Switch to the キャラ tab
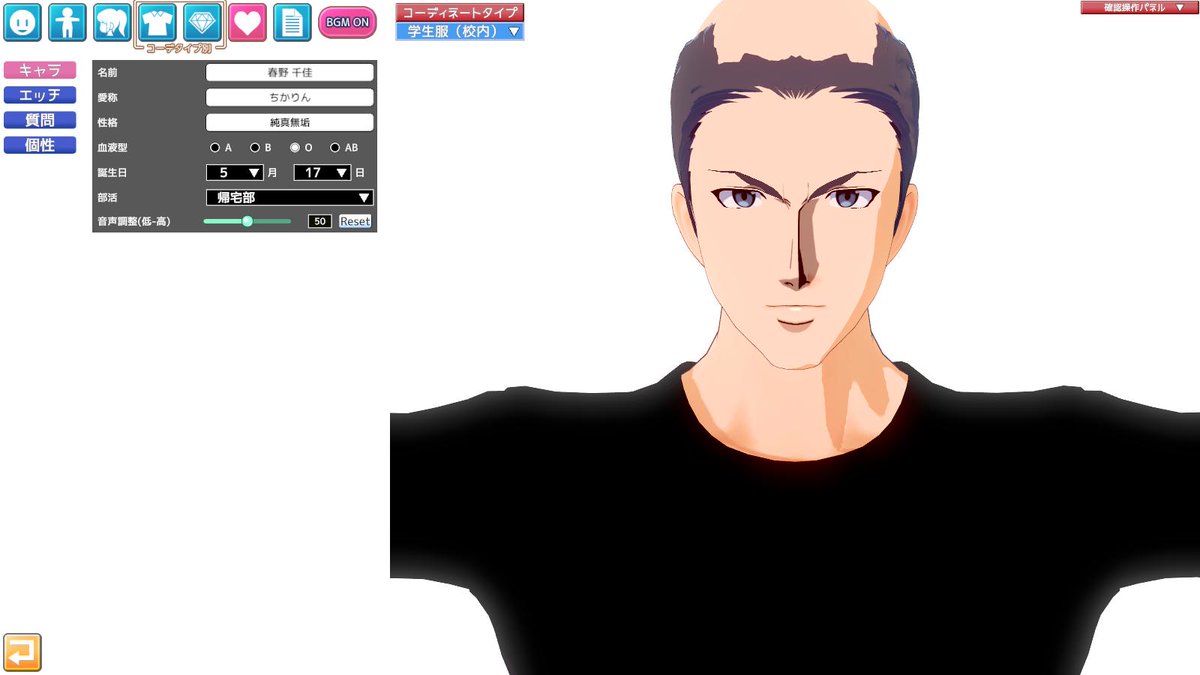Screen dimensions: 1200x675 (x=40, y=70)
